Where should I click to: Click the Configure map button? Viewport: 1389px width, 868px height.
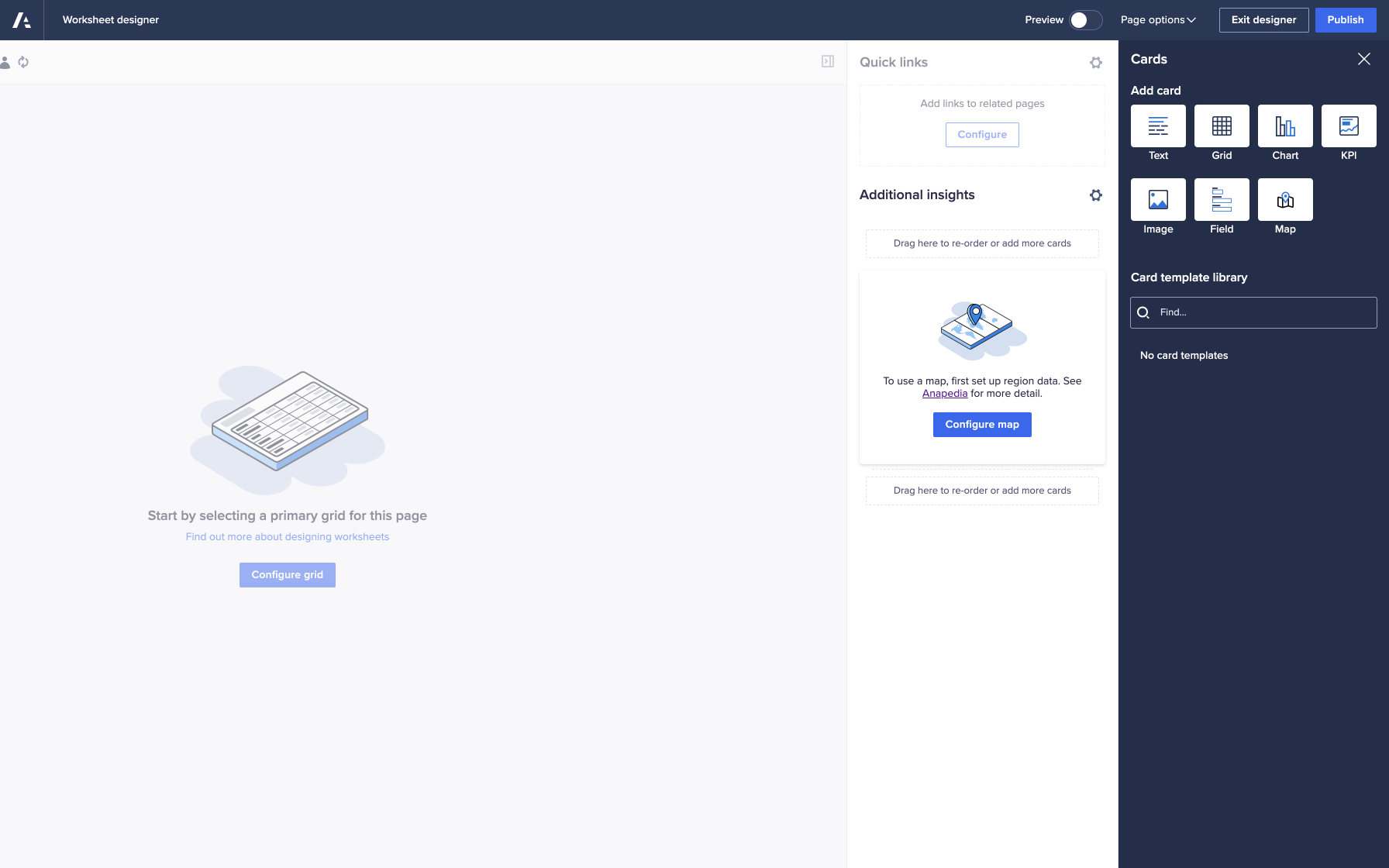tap(982, 425)
